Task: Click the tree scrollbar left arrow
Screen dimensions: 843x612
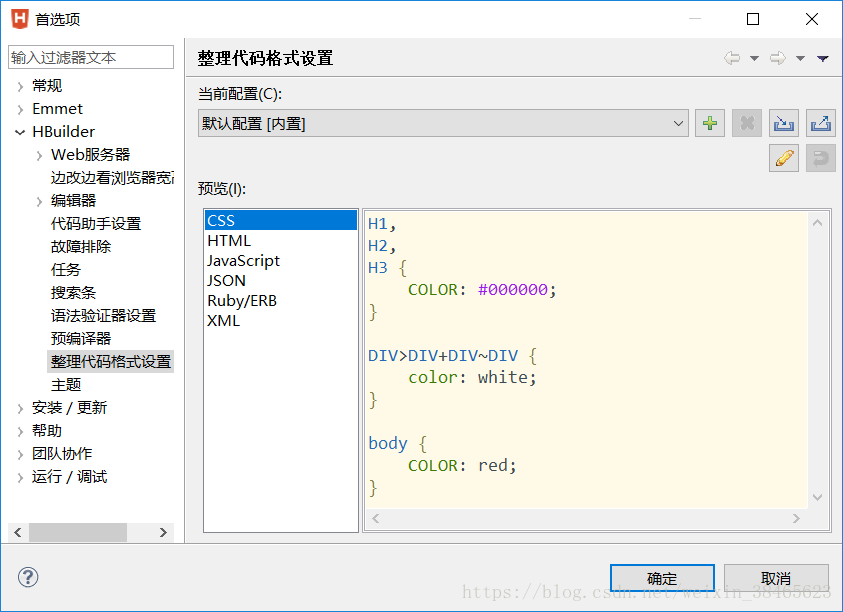Action: pyautogui.click(x=18, y=532)
